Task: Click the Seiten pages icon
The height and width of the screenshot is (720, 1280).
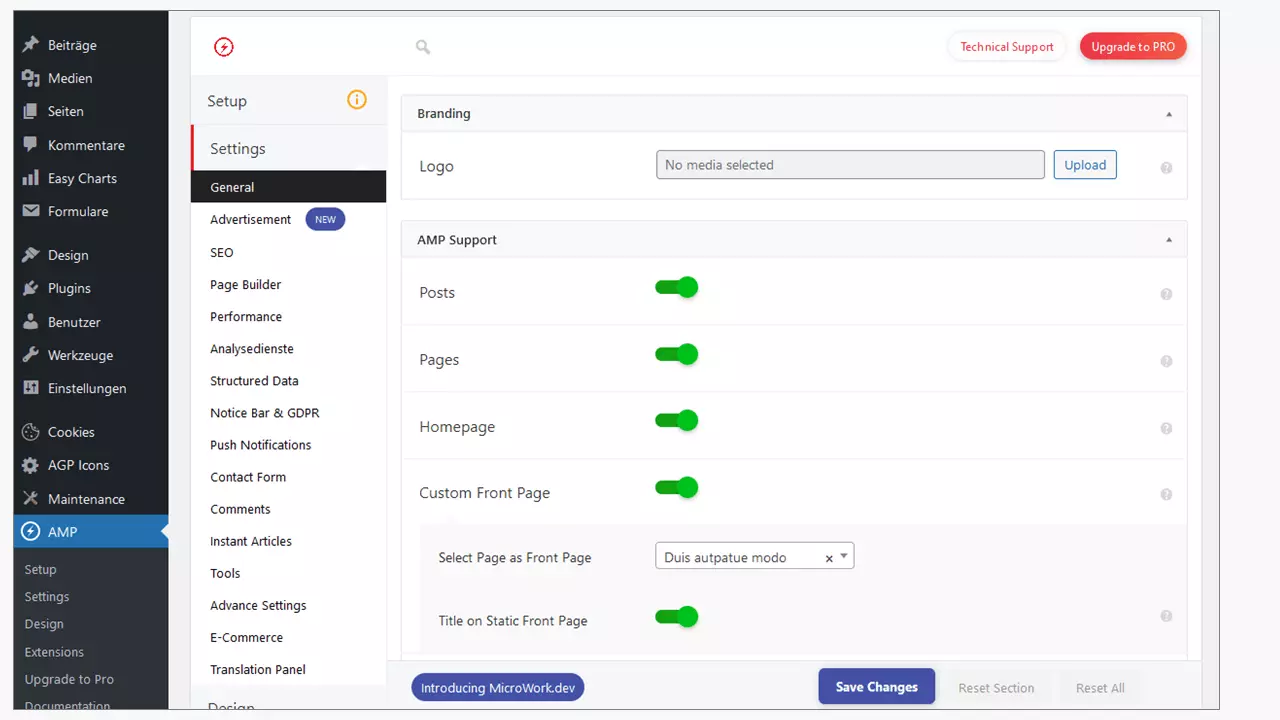Action: (31, 111)
